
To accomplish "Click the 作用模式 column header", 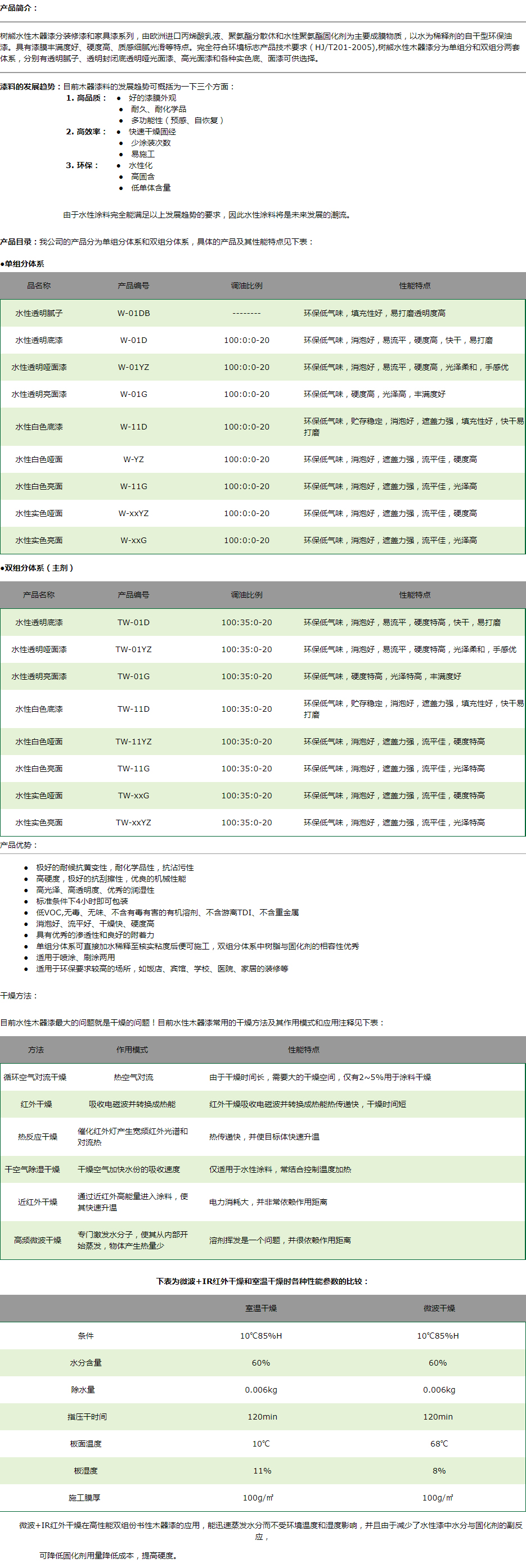I will point(132,1051).
